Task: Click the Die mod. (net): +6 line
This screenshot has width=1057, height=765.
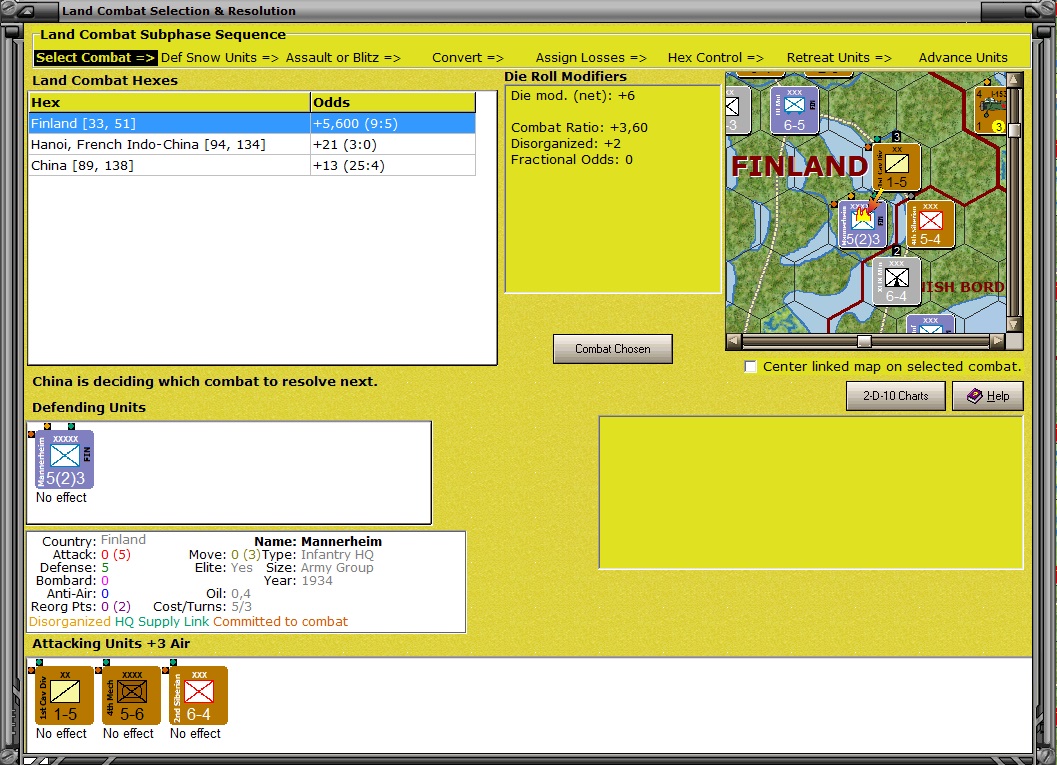Action: (x=572, y=96)
